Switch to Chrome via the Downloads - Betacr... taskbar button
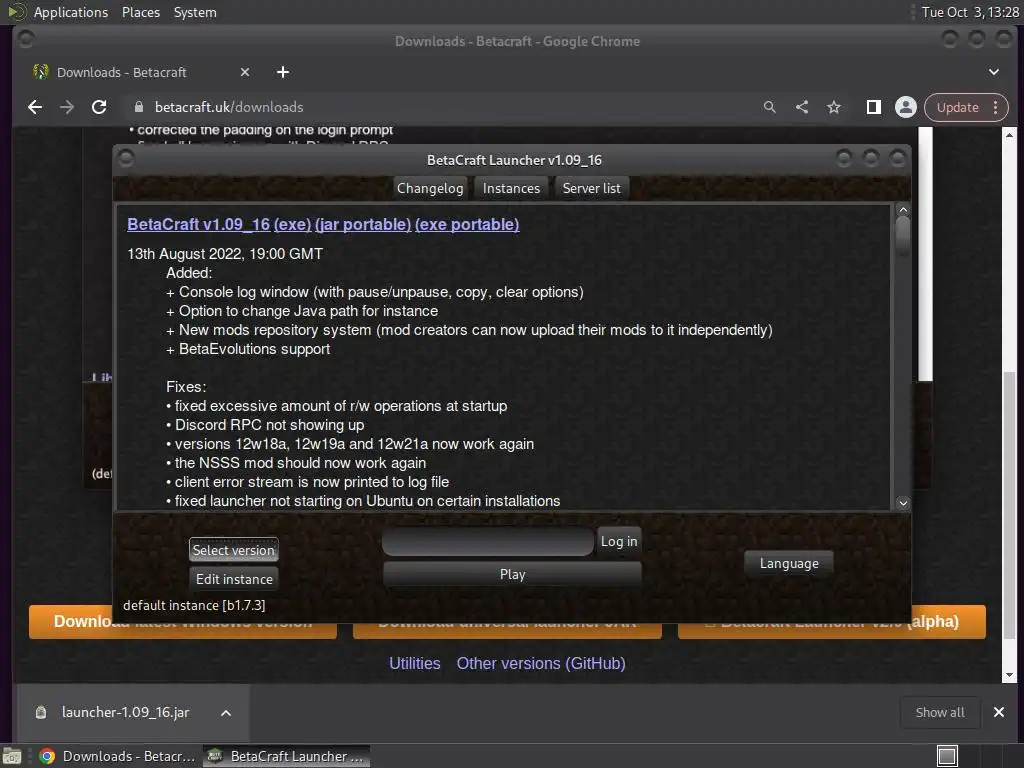 118,756
